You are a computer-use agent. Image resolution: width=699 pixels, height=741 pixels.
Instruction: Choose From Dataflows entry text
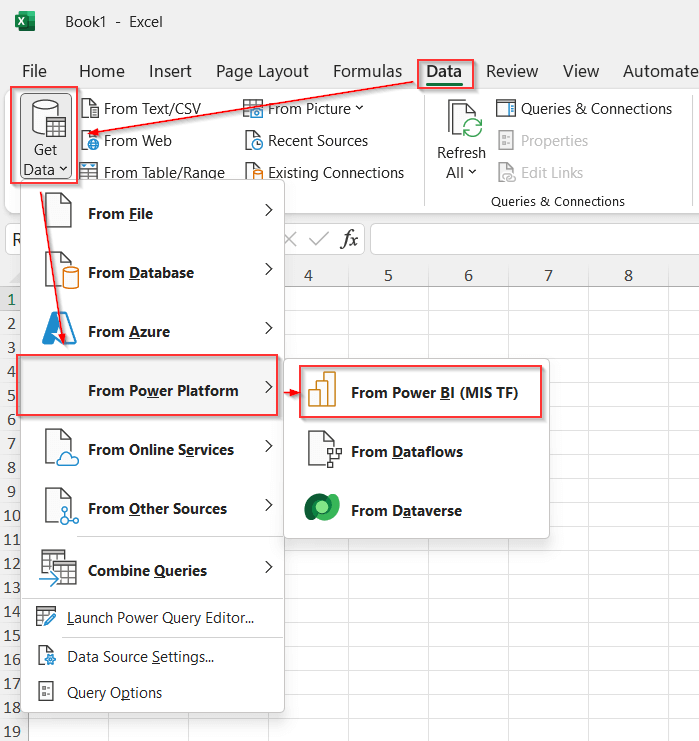click(407, 452)
